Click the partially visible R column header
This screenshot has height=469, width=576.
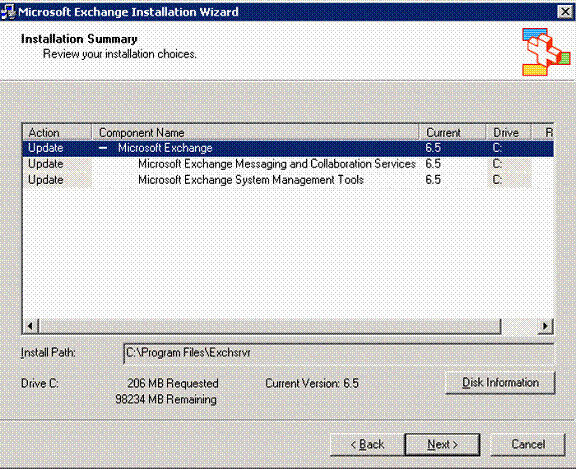tap(543, 133)
